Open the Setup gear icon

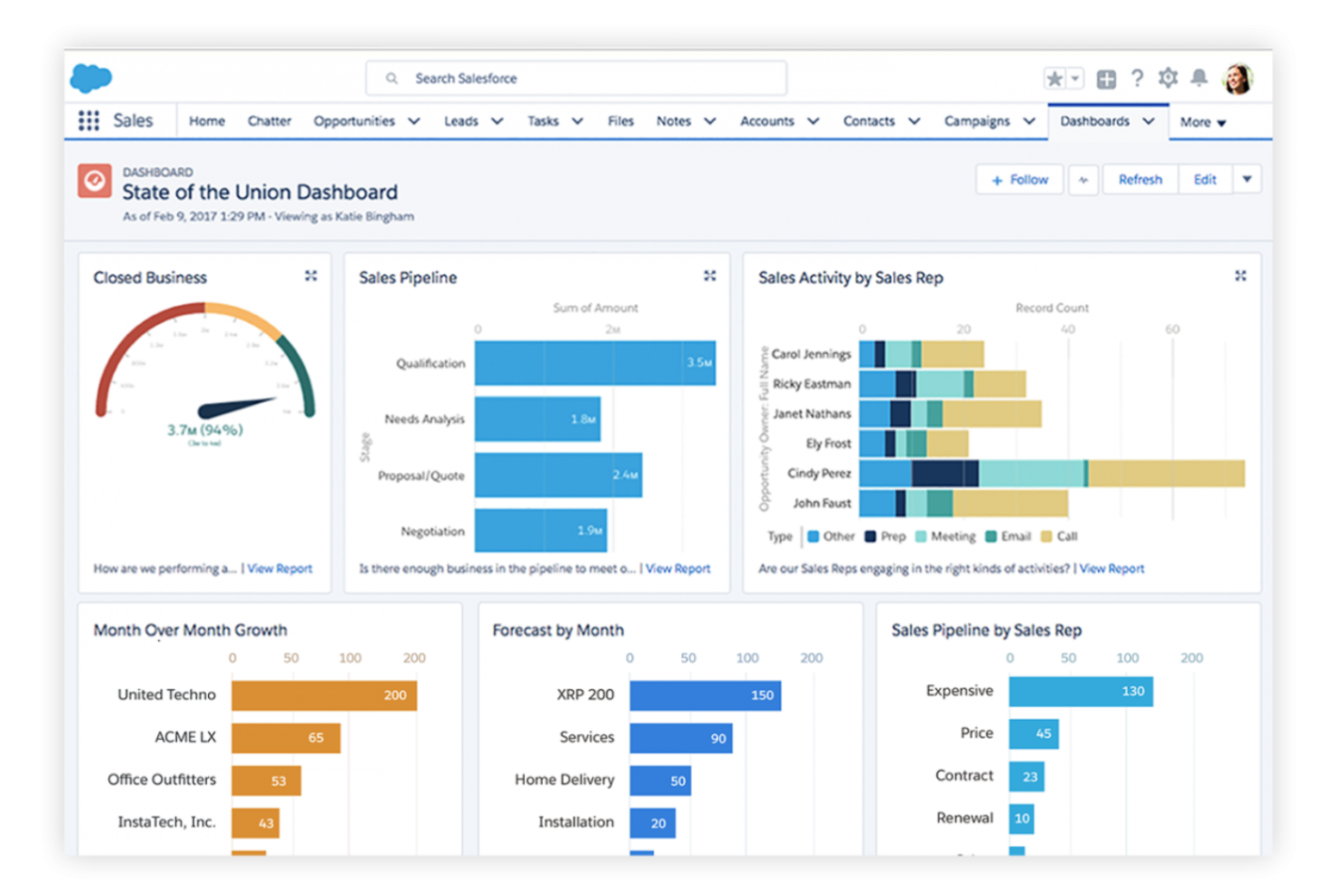click(1168, 78)
